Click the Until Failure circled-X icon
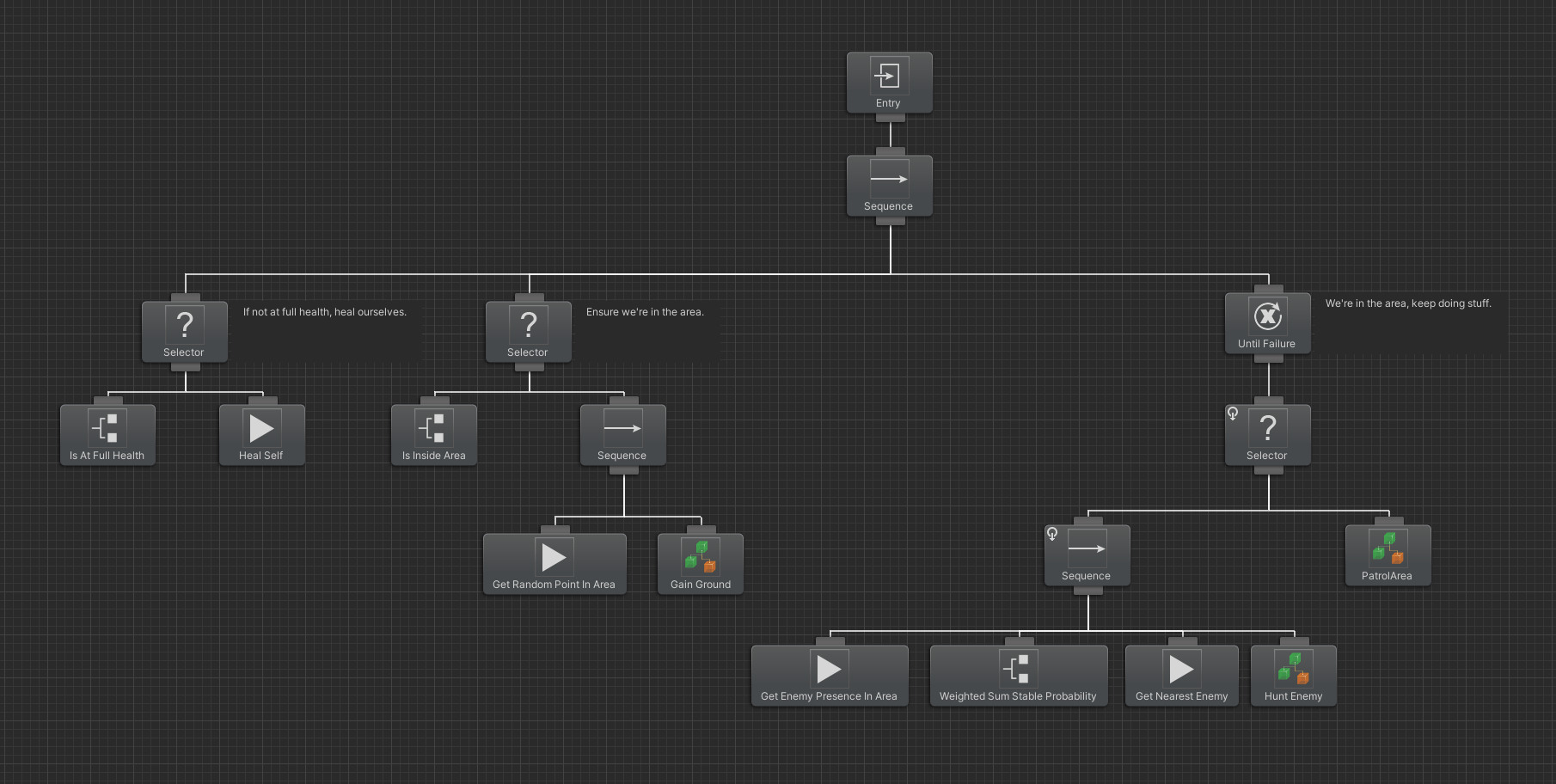This screenshot has width=1556, height=784. coord(1267,315)
